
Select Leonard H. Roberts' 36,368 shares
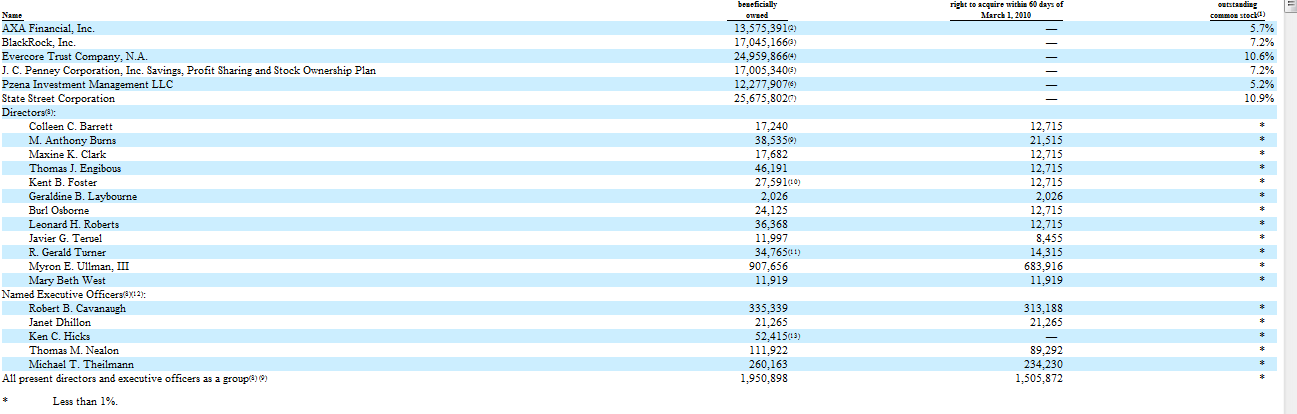[771, 225]
